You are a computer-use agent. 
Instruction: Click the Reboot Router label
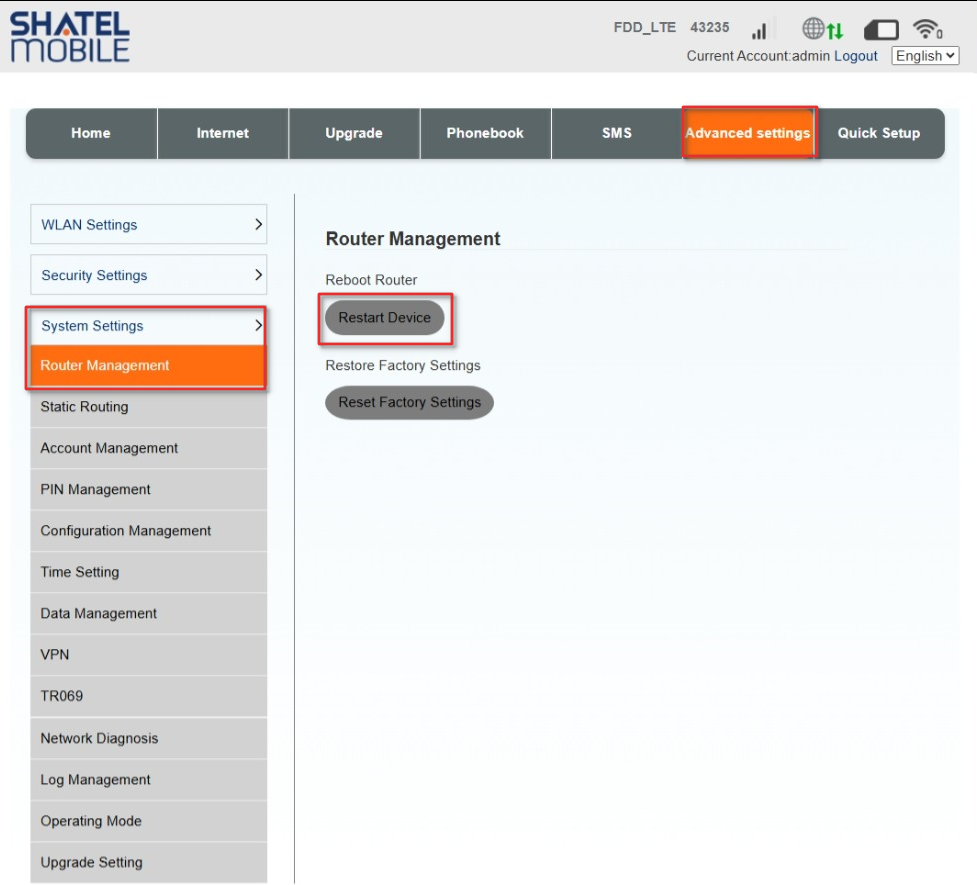click(371, 280)
